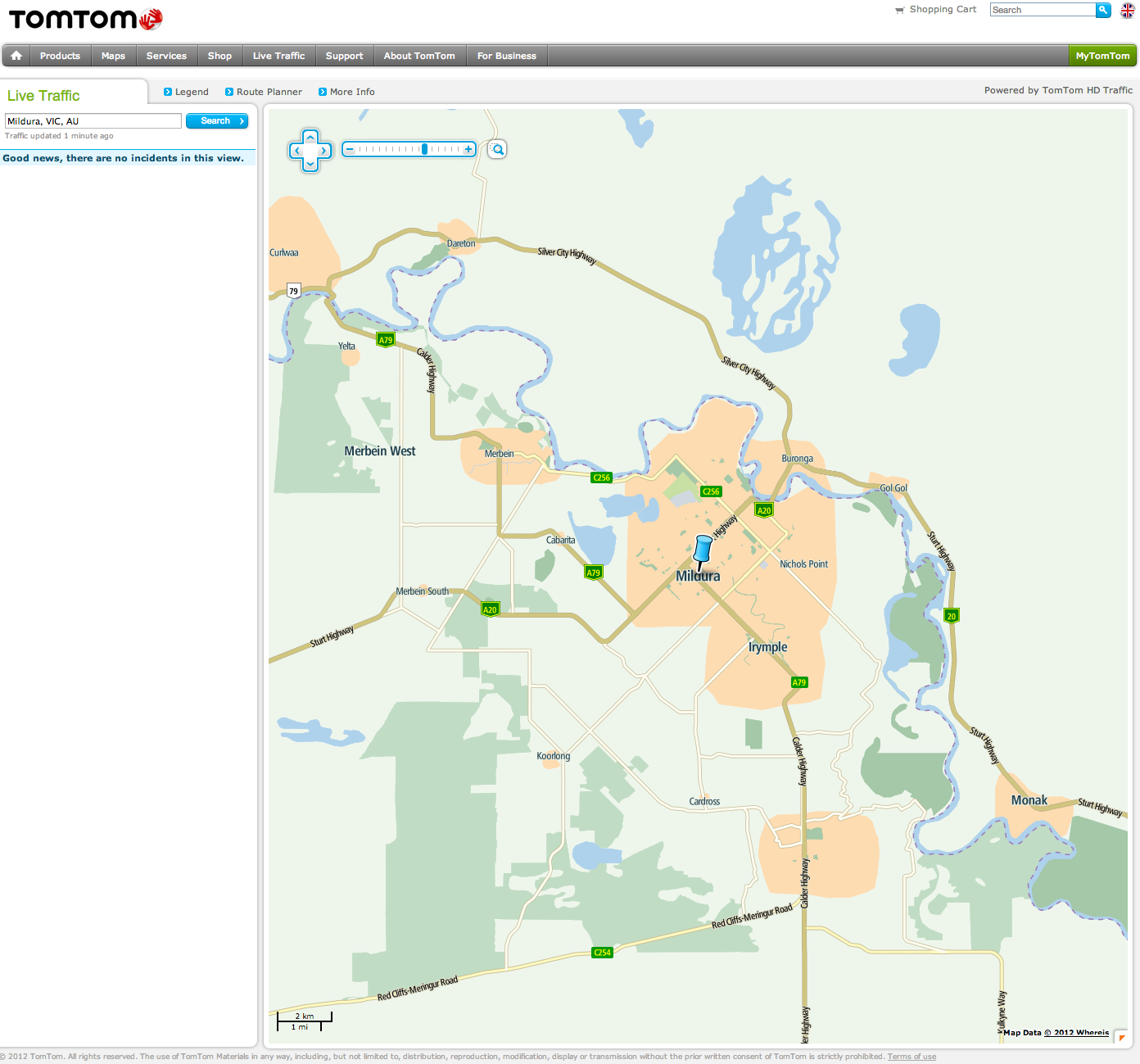Click the blue pushpin marker on Mildura

pyautogui.click(x=703, y=550)
